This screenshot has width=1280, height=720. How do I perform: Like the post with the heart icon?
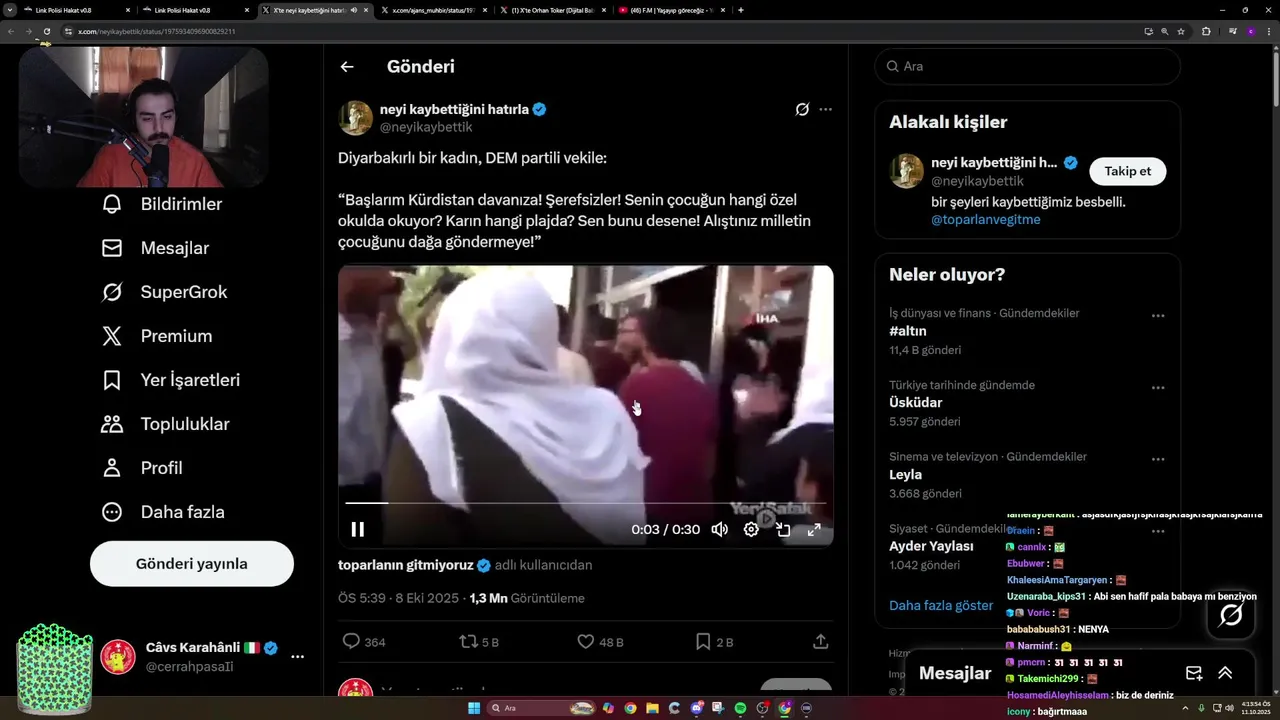586,641
